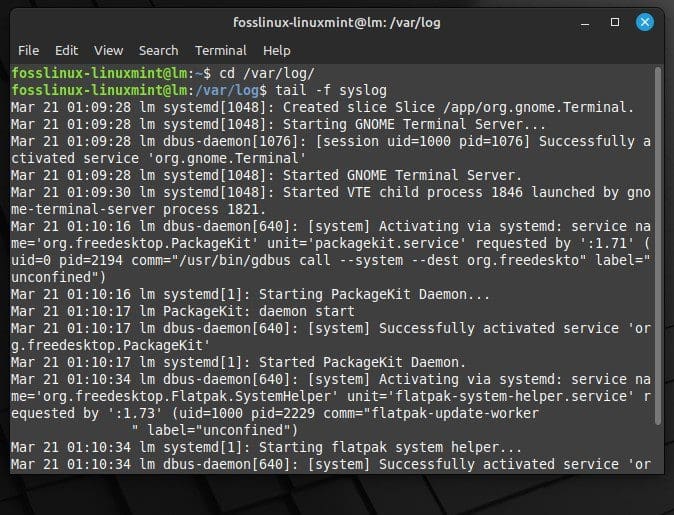Viewport: 674px width, 515px height.
Task: Click text 'g.freedesktop.PackageKit''
Action: (x=110, y=345)
